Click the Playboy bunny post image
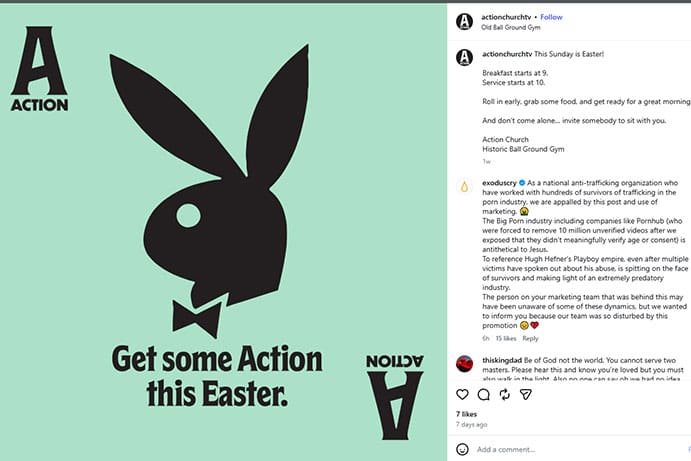 [x=222, y=230]
